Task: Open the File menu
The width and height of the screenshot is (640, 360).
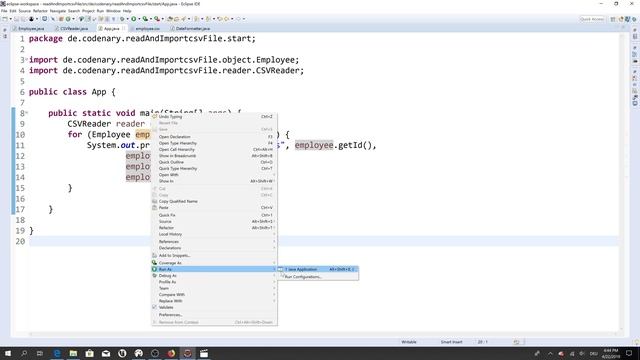Action: [x=4, y=11]
